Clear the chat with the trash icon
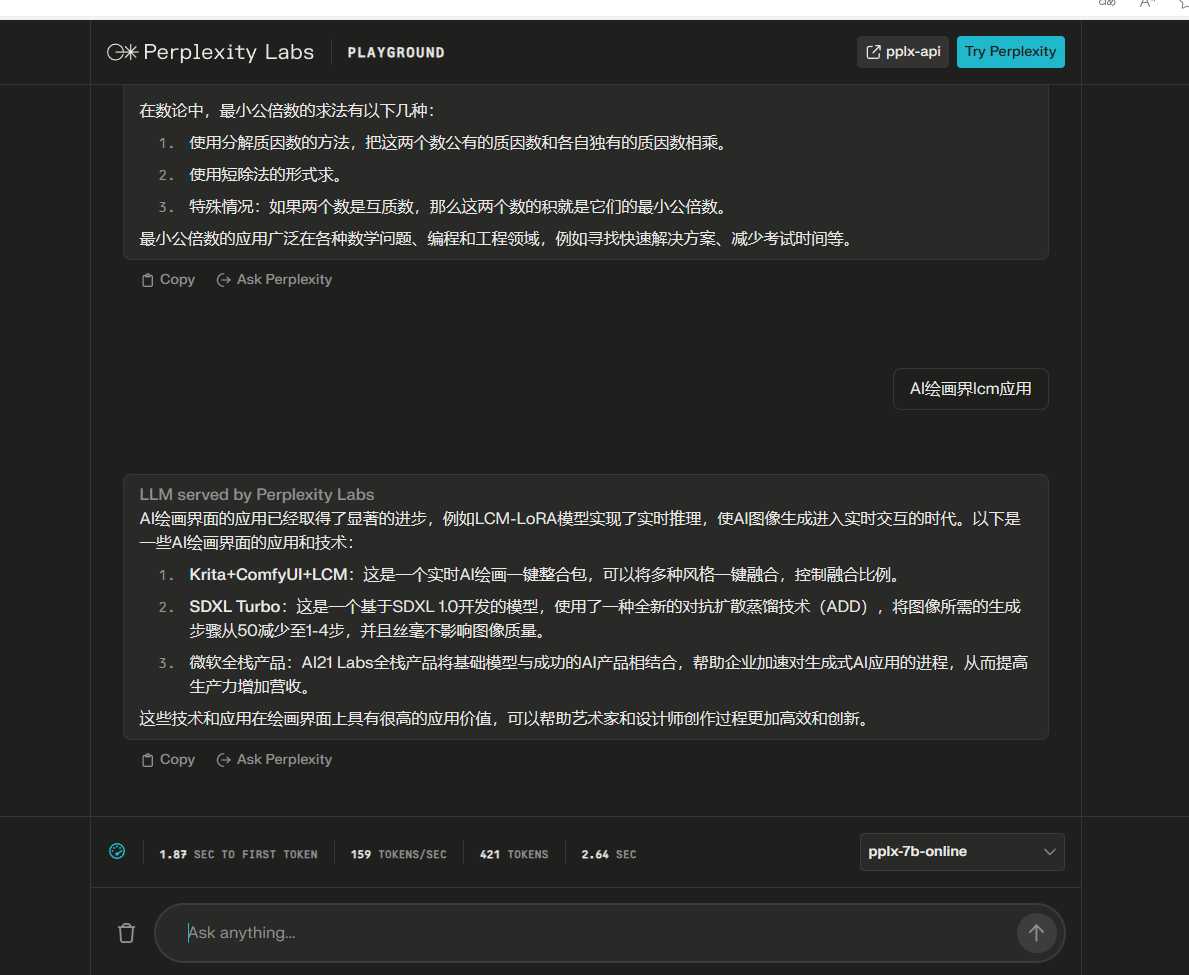Image resolution: width=1189 pixels, height=975 pixels. tap(127, 933)
